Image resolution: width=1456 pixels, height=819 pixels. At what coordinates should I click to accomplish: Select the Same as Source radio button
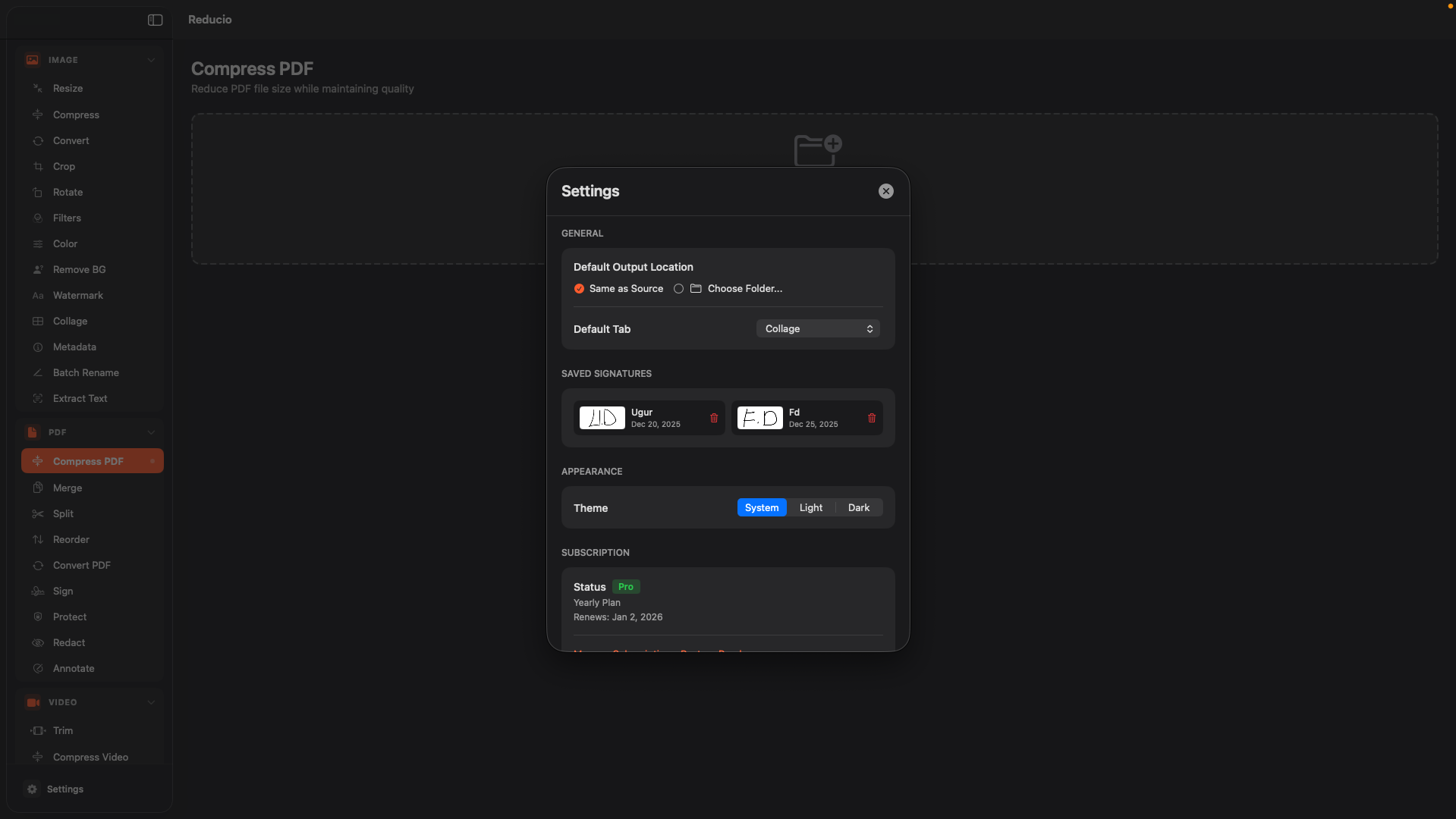579,288
